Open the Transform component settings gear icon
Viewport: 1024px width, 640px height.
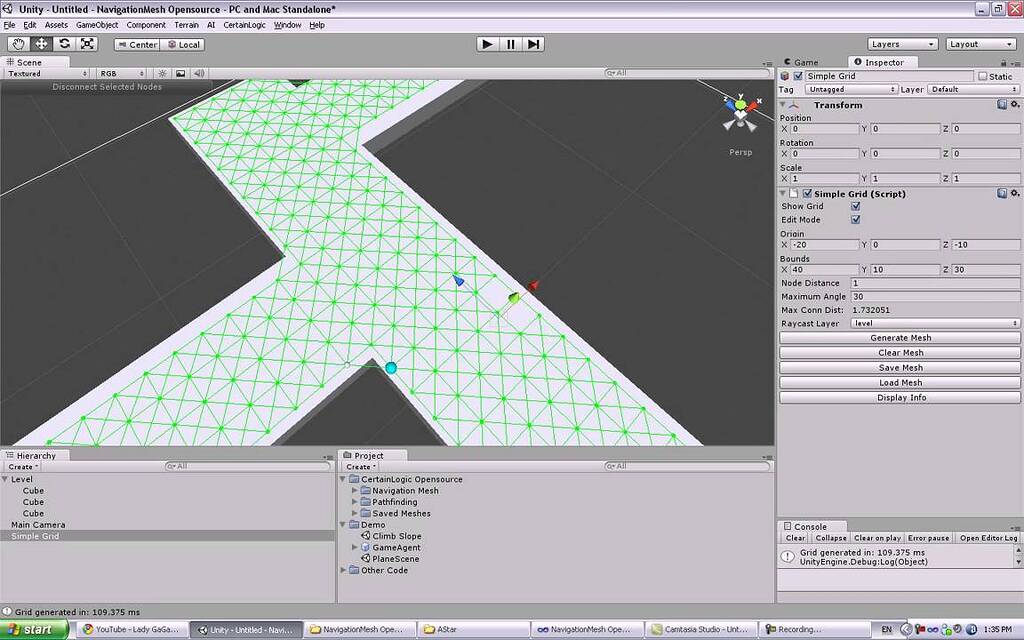point(1016,104)
